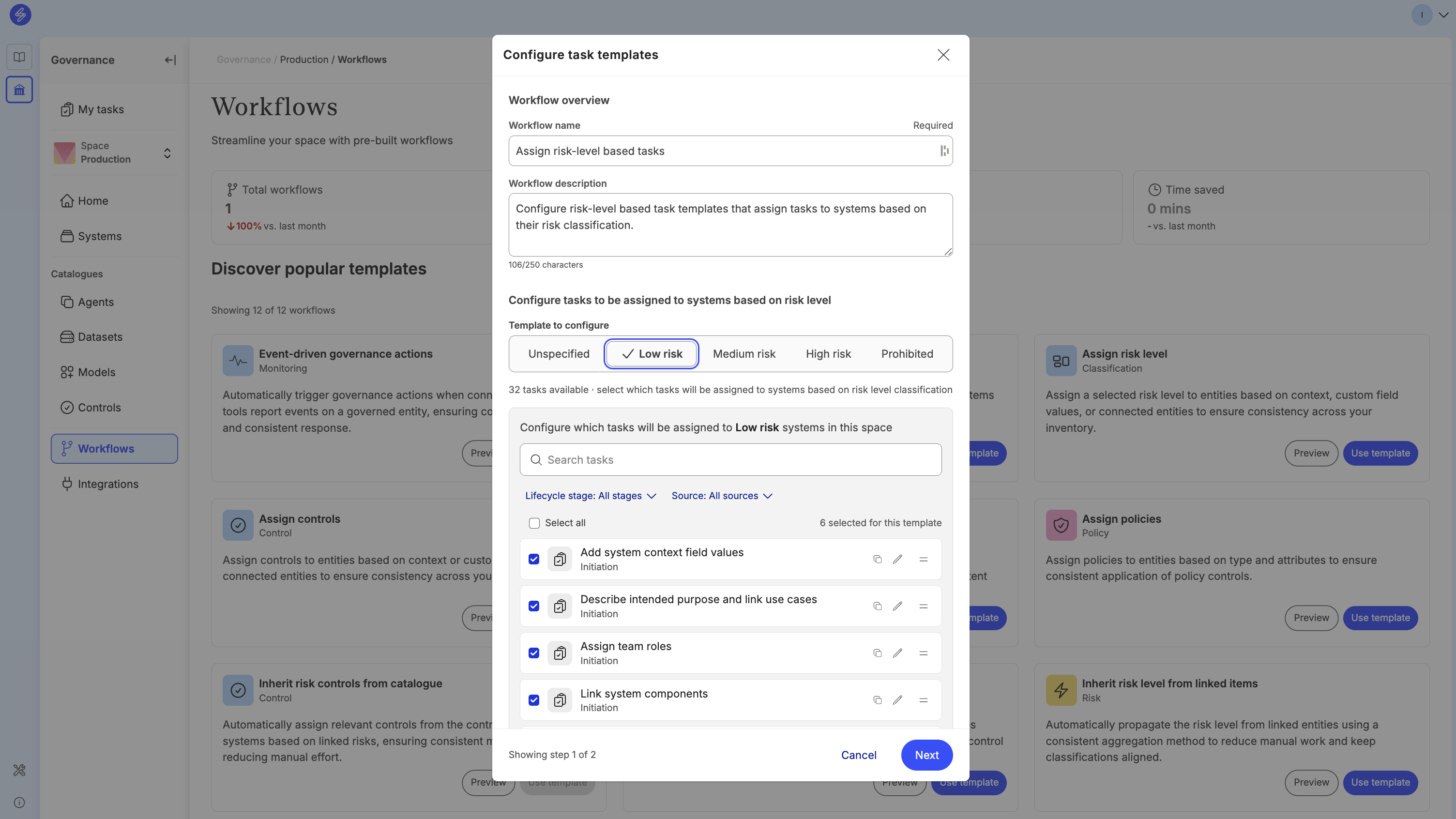The width and height of the screenshot is (1456, 819).
Task: Go to My tasks in sidebar
Action: point(114,109)
